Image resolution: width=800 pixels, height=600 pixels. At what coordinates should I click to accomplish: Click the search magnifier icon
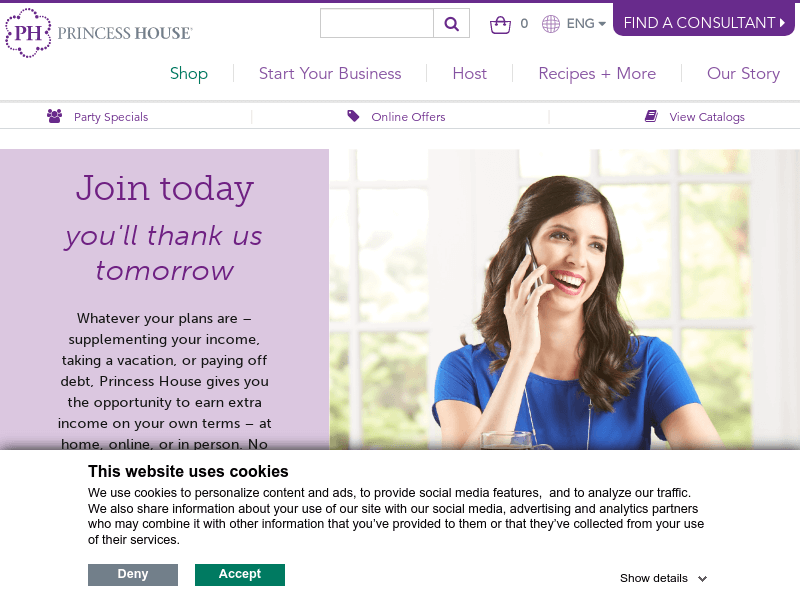[451, 23]
